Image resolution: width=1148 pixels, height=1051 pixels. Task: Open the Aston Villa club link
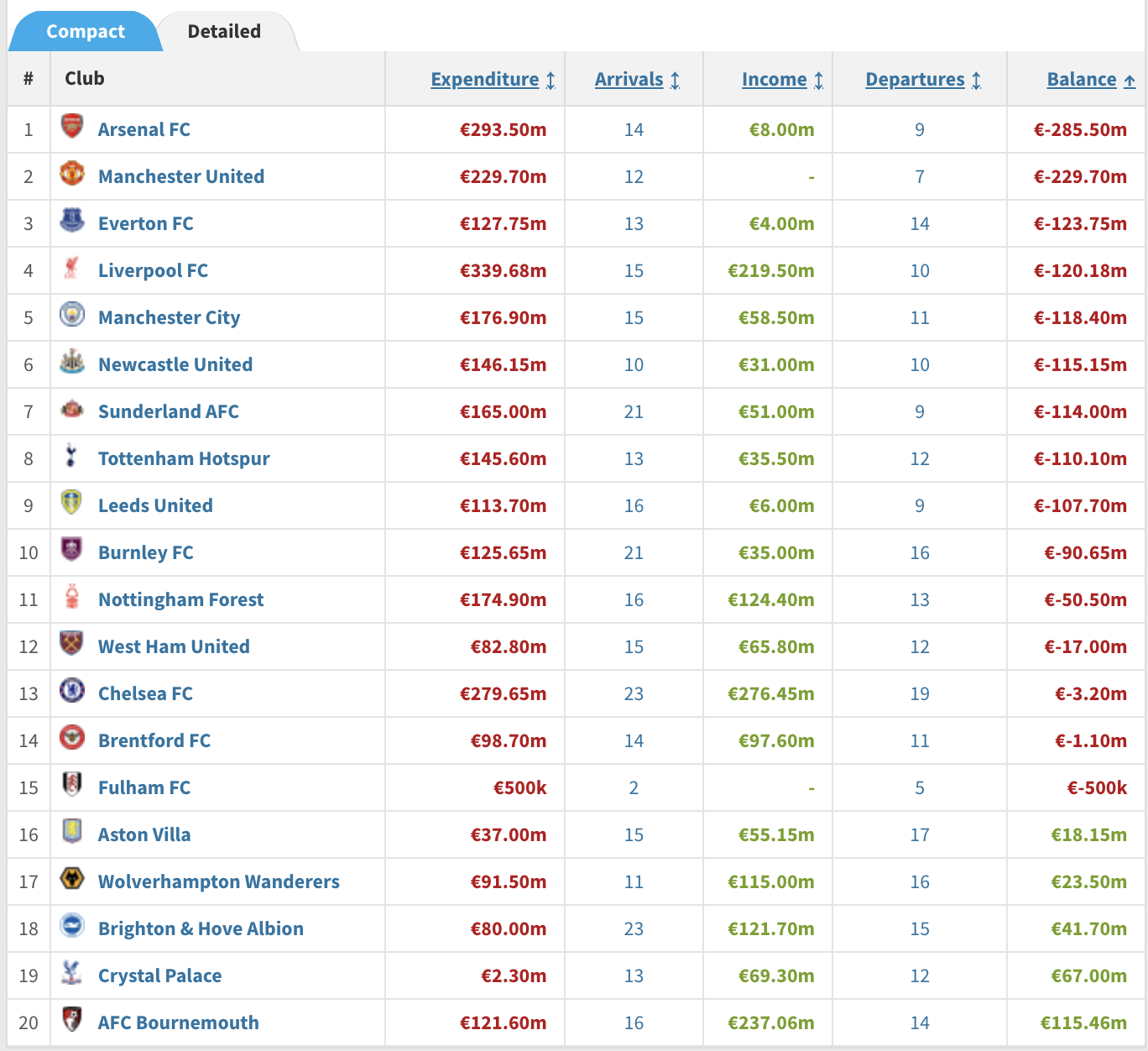coord(144,834)
